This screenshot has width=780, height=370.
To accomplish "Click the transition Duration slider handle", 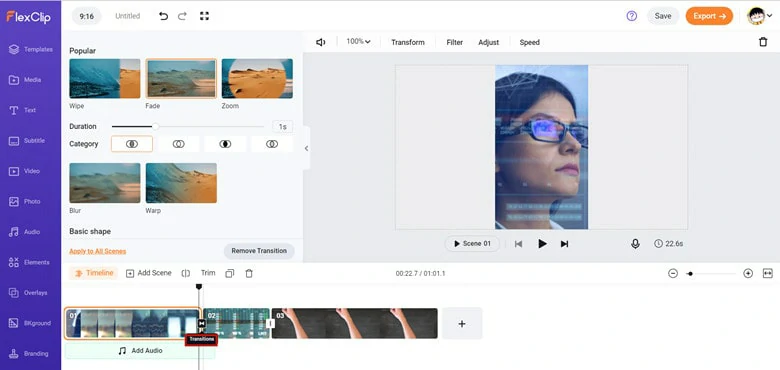I will (155, 126).
